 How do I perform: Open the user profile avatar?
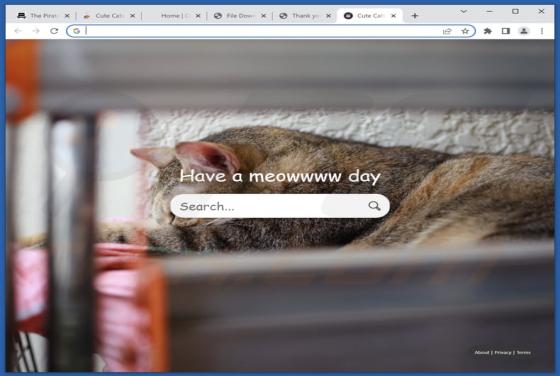524,31
